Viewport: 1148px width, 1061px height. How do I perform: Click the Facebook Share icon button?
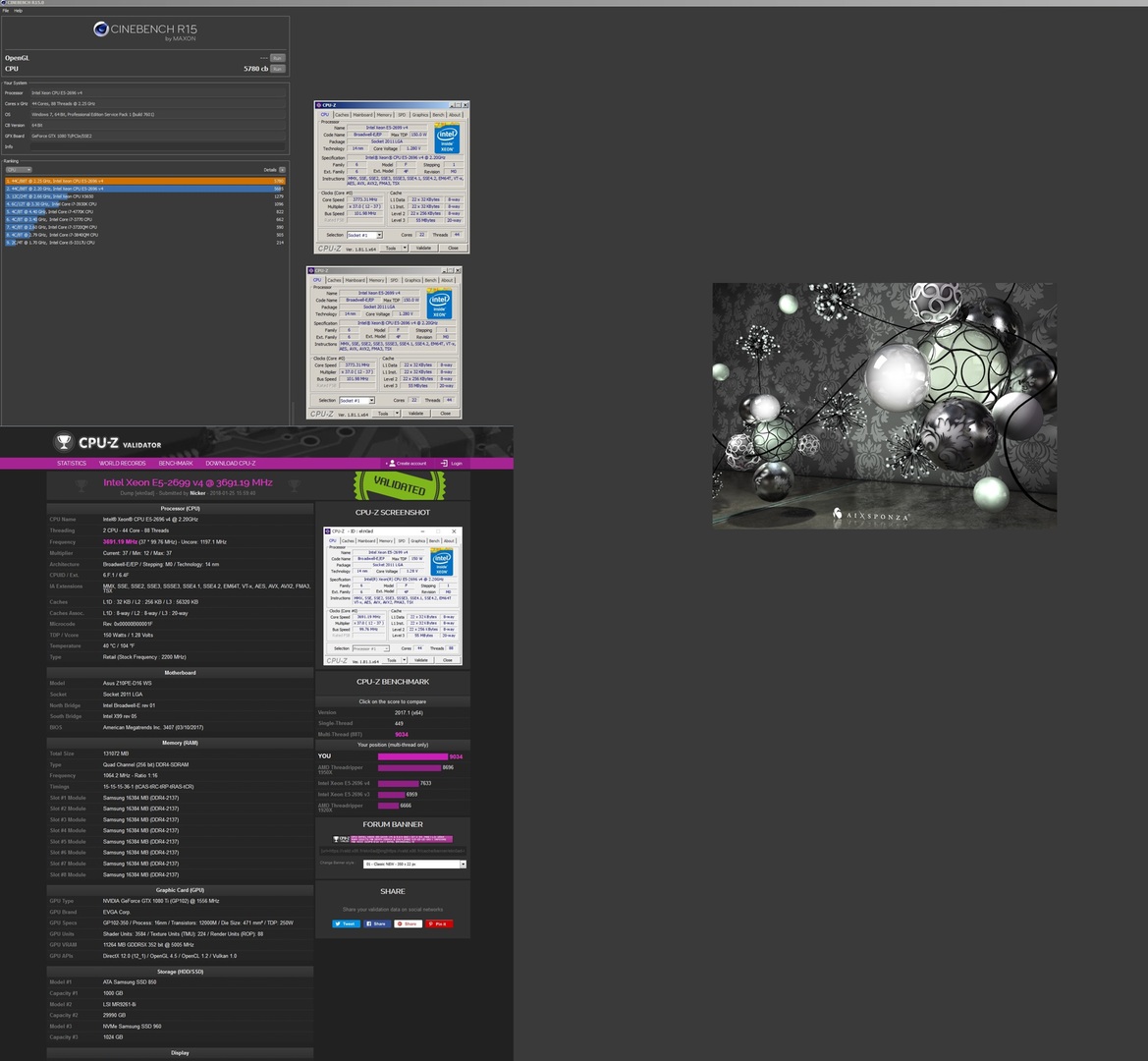(377, 924)
